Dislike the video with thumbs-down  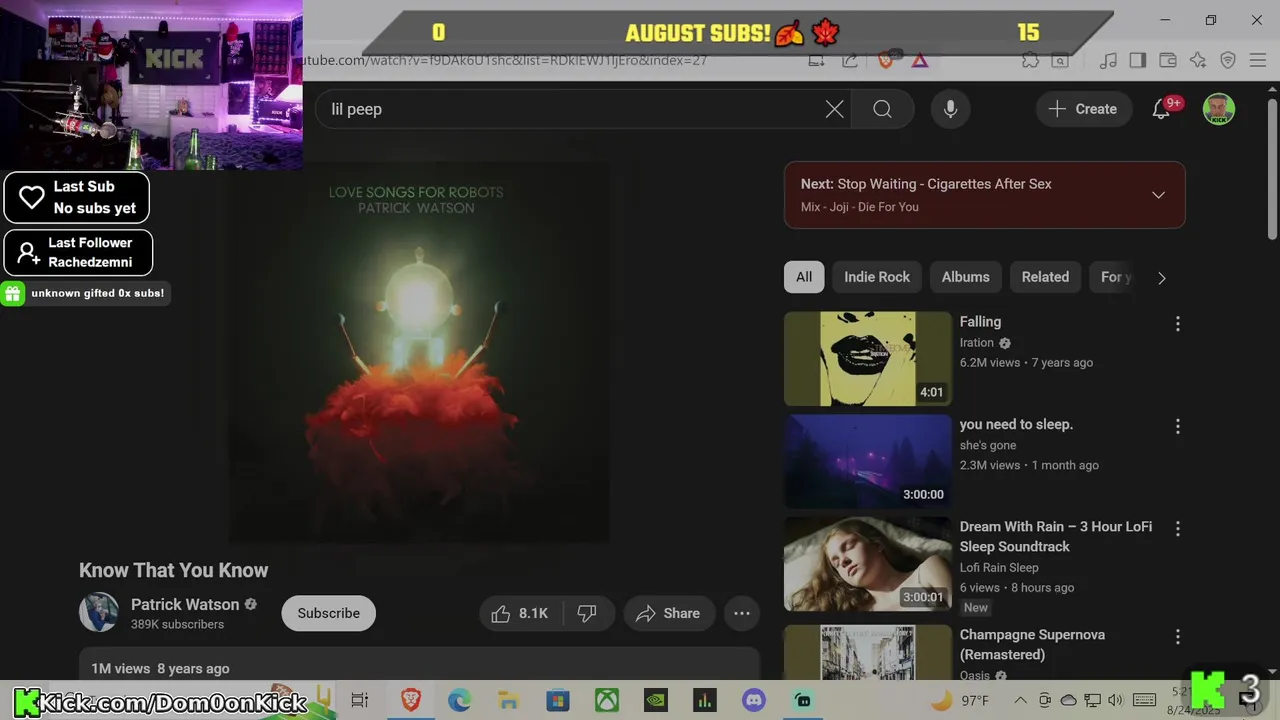pos(587,613)
